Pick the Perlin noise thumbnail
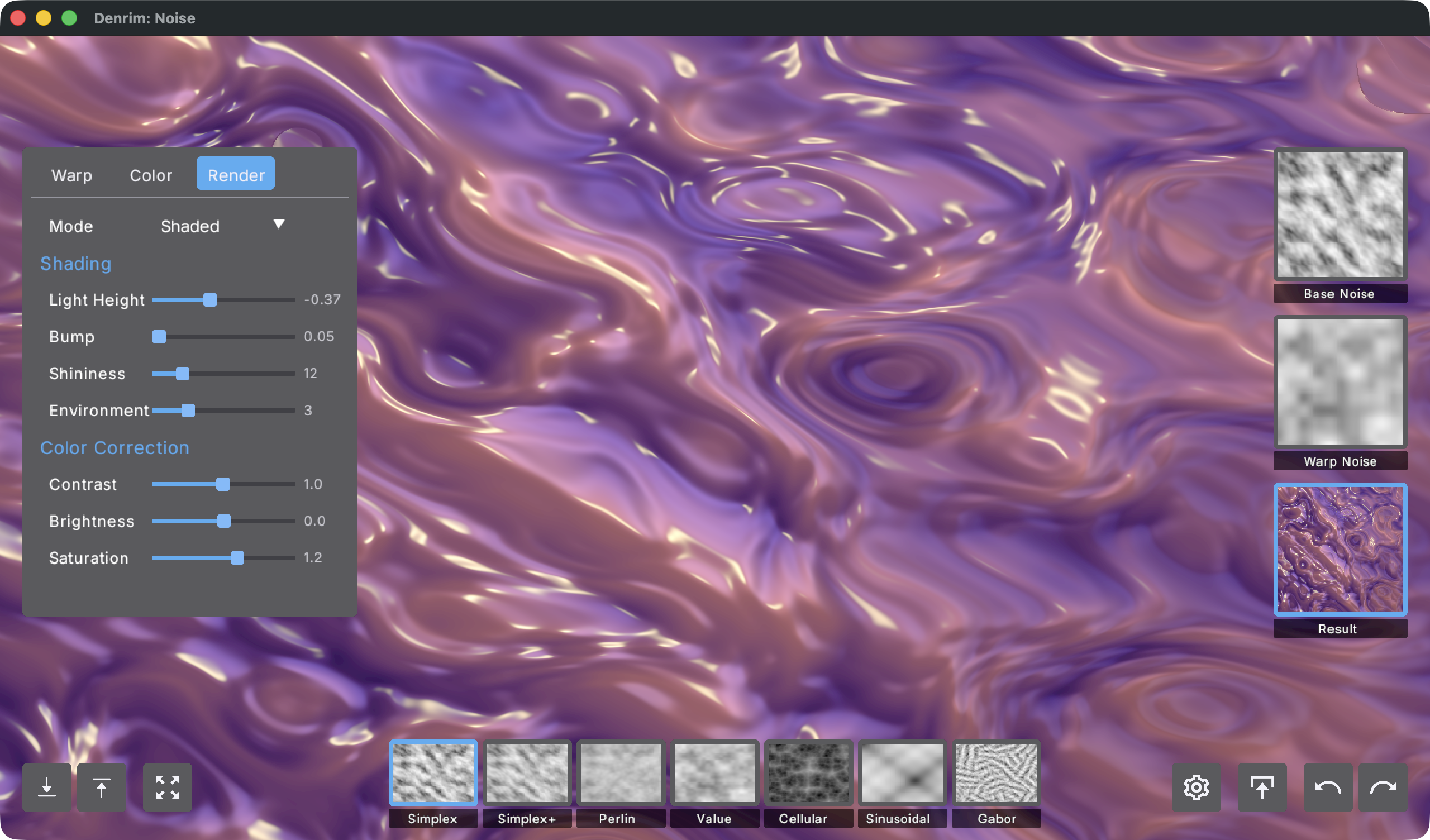 [x=621, y=773]
